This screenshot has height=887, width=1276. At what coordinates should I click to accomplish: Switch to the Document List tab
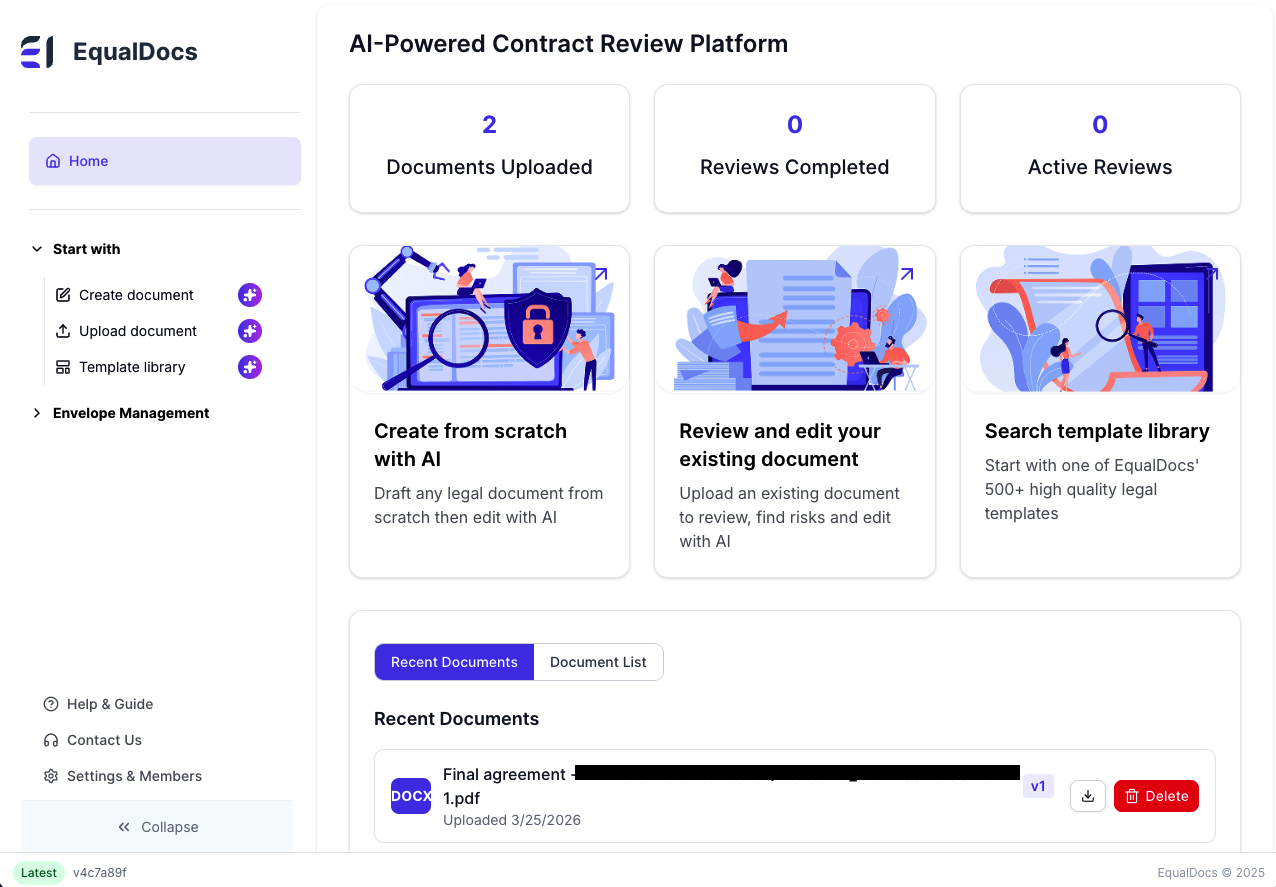[598, 662]
